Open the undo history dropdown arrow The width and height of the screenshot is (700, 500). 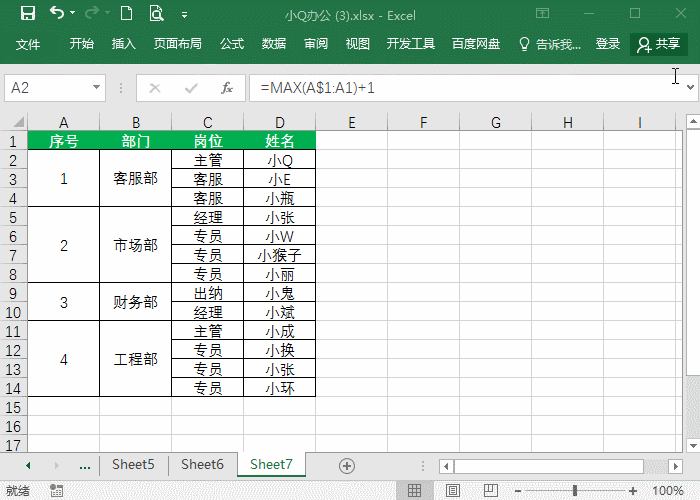tap(73, 13)
